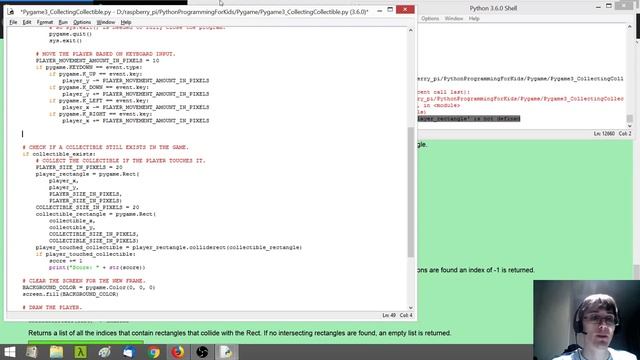Switch to Python IDLE taskbar icon
The height and width of the screenshot is (360, 640).
[x=226, y=352]
